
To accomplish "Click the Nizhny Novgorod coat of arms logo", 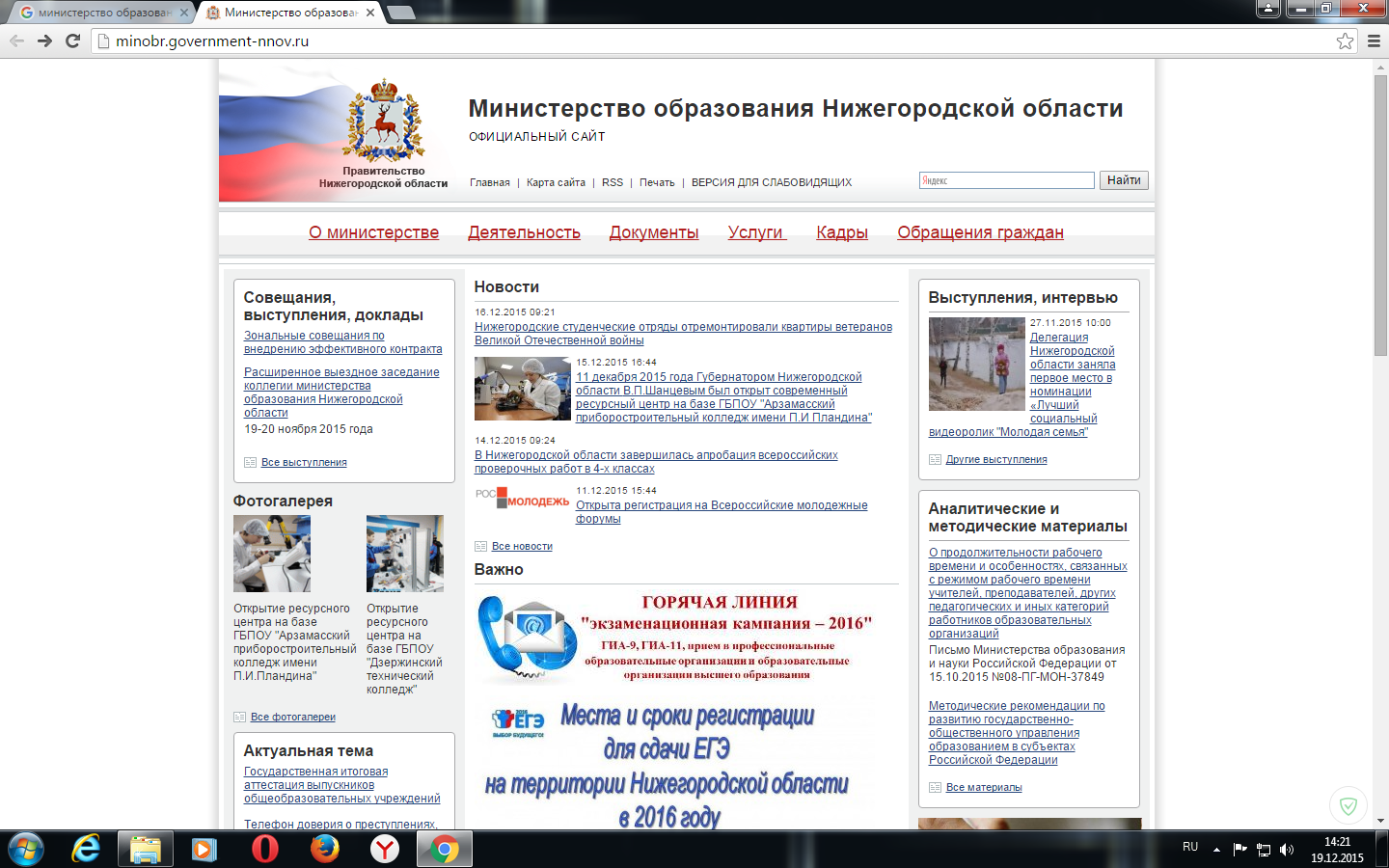I will click(384, 121).
